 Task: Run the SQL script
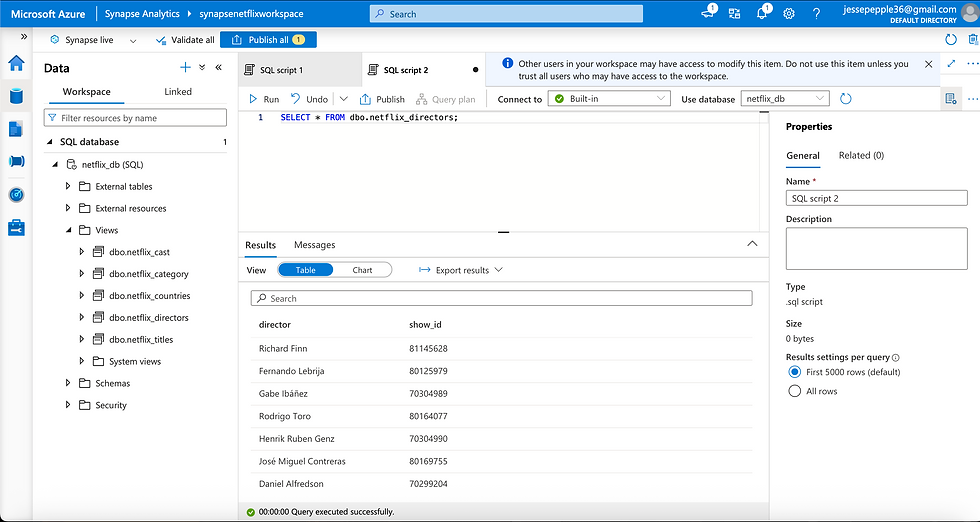264,99
